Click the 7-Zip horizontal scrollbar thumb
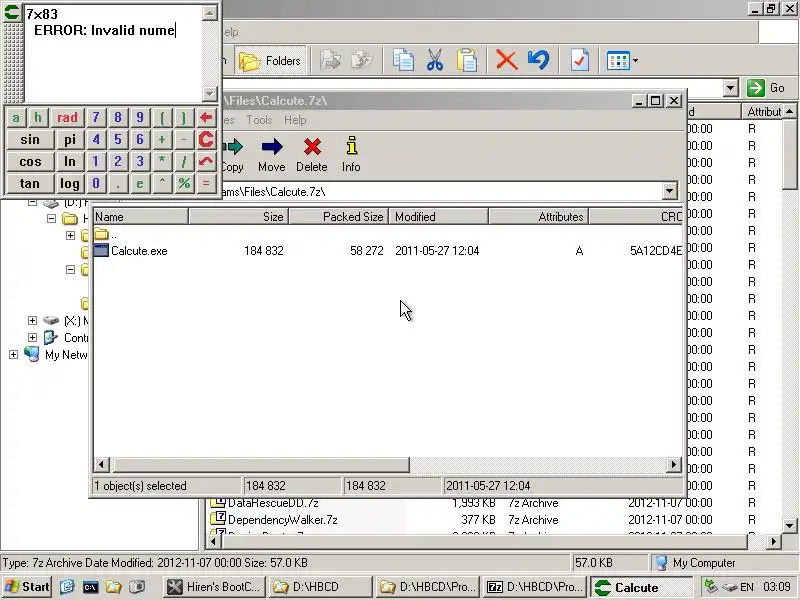 pyautogui.click(x=261, y=465)
